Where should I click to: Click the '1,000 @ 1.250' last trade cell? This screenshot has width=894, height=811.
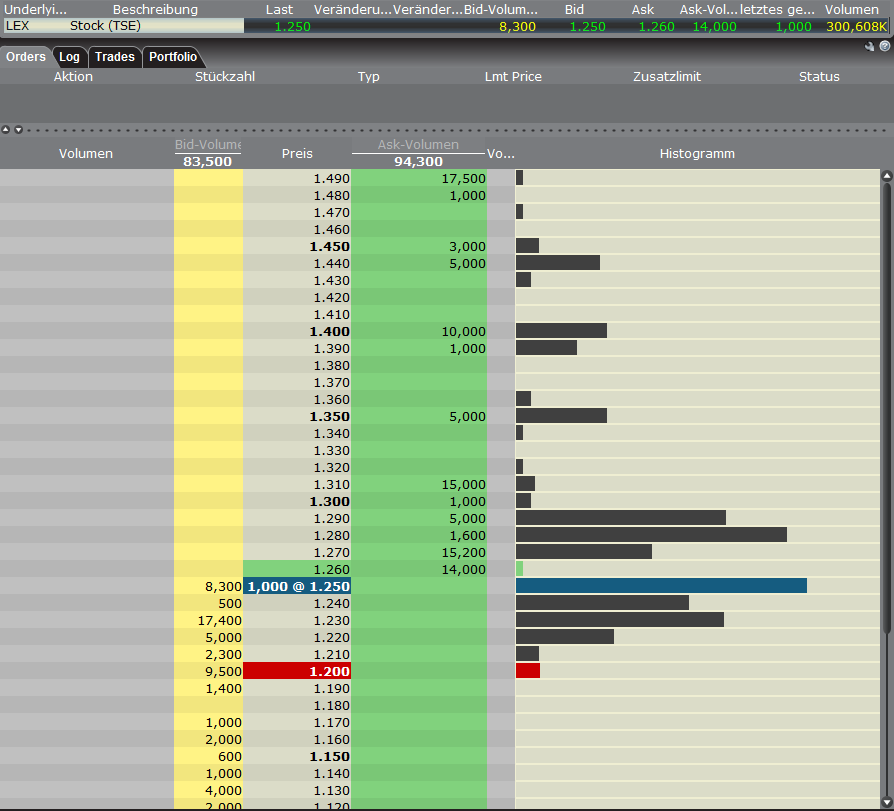coord(297,586)
